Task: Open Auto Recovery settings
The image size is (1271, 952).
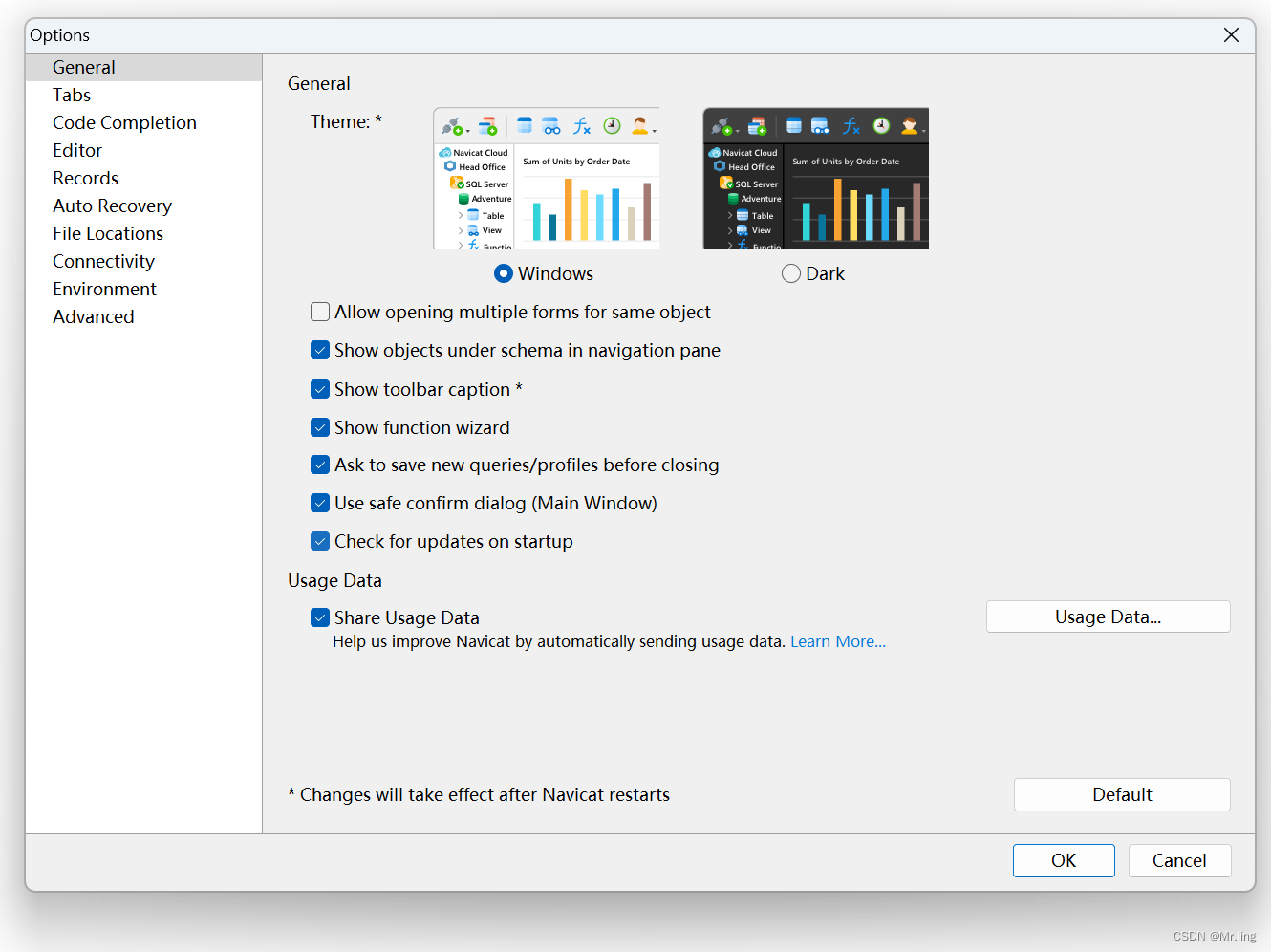Action: click(x=143, y=206)
